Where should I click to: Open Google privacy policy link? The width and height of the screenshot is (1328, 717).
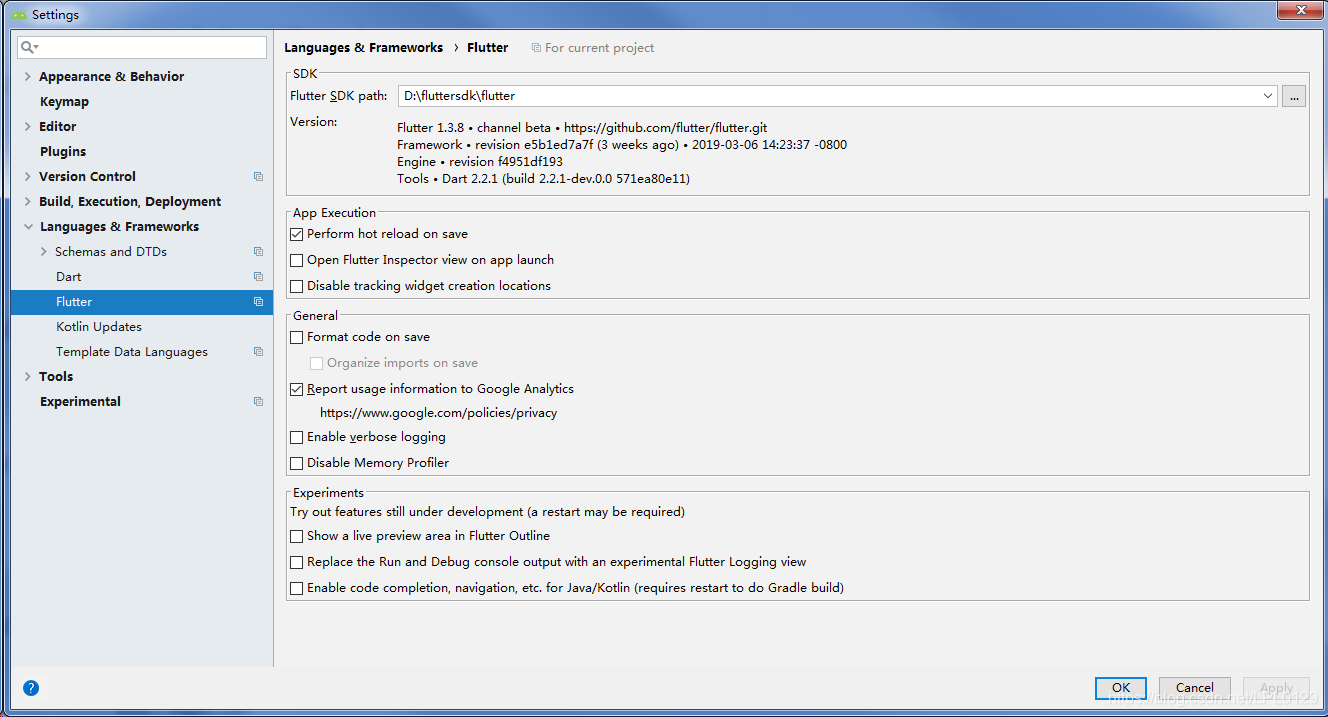tap(439, 413)
